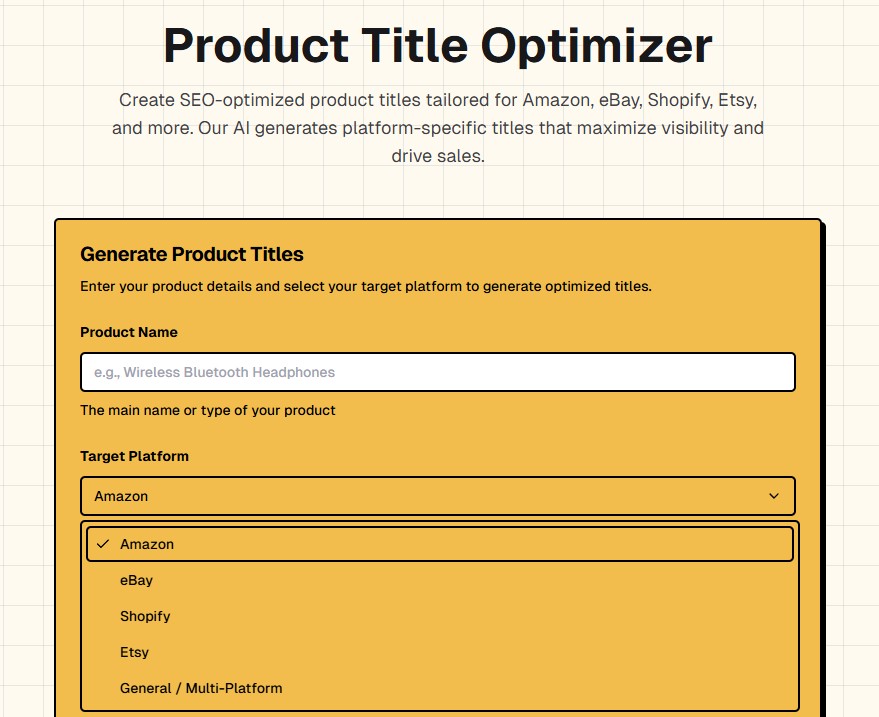The height and width of the screenshot is (717, 879).
Task: Select General / Multi-Platform option
Action: pyautogui.click(x=200, y=688)
